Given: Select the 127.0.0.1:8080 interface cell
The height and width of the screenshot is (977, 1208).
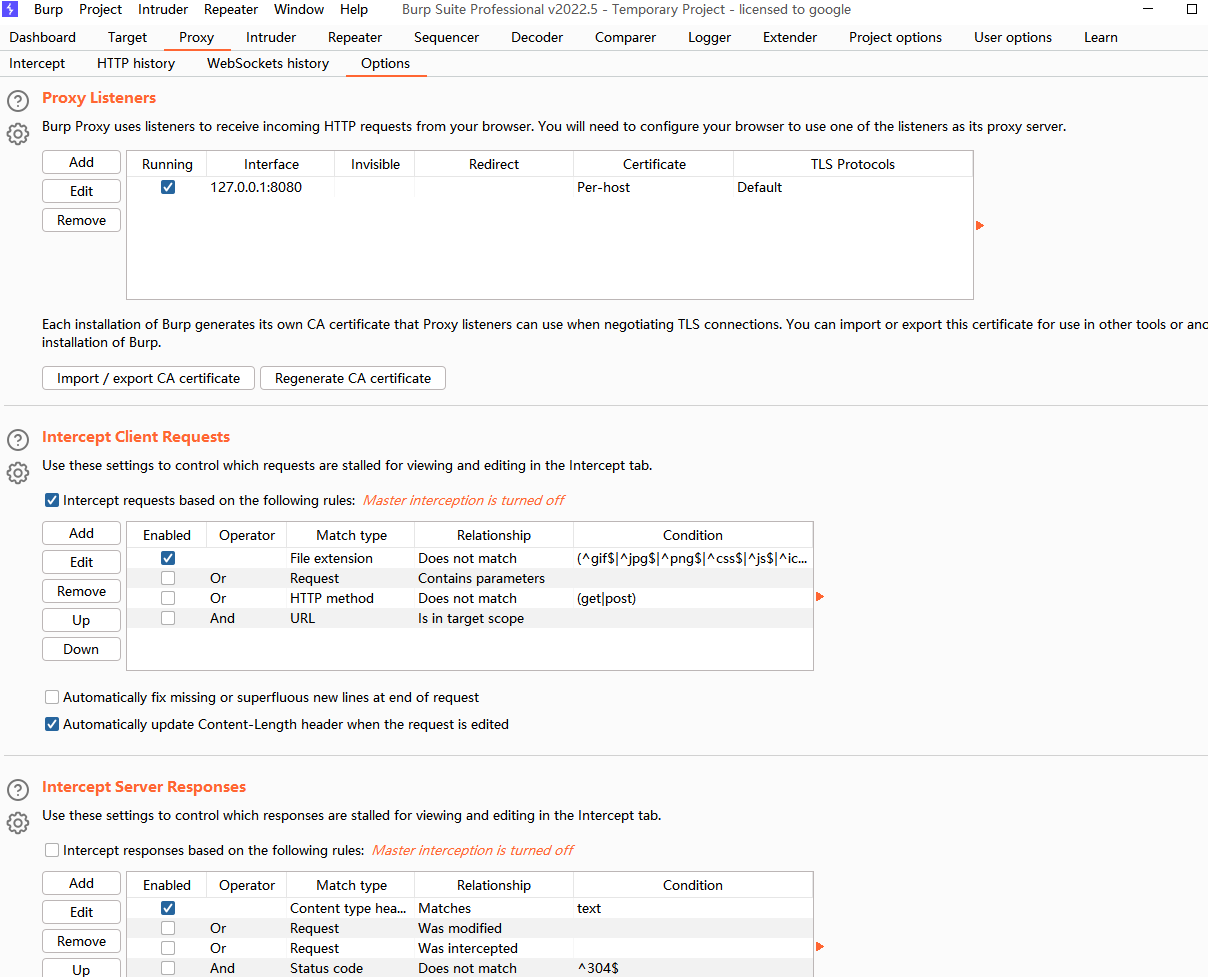Looking at the screenshot, I should 270,187.
